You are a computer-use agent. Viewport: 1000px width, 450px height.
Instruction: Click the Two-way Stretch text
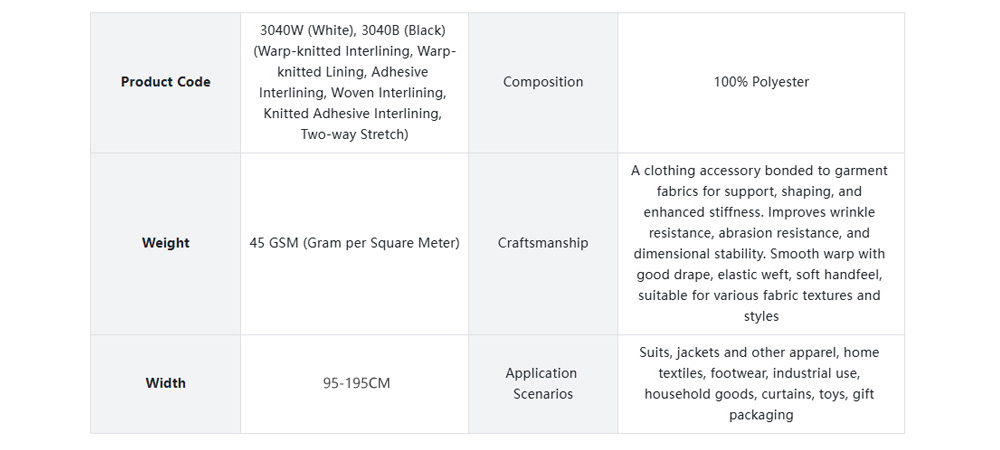354,134
